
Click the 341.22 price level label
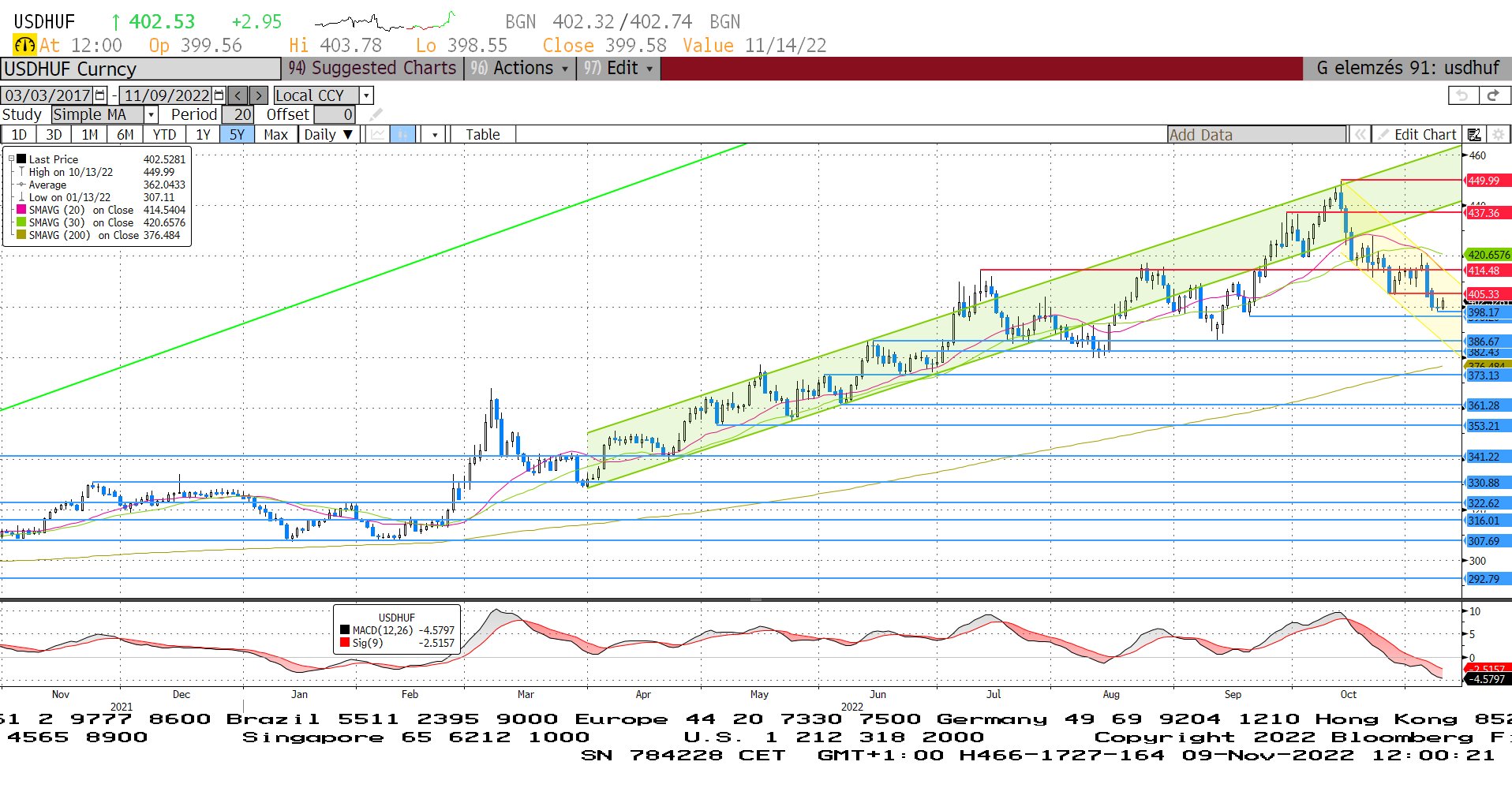1488,457
